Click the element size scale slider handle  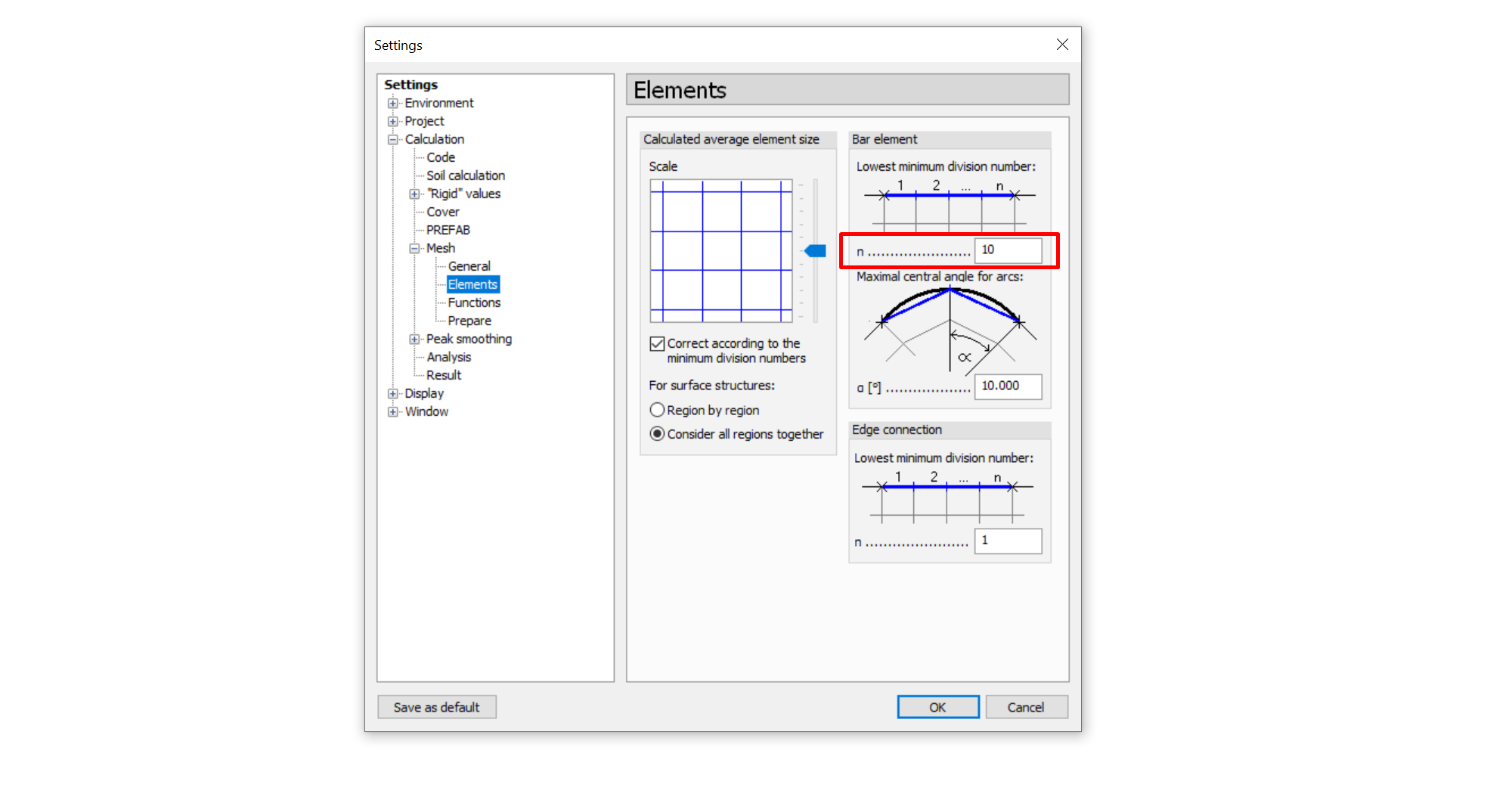tap(815, 251)
